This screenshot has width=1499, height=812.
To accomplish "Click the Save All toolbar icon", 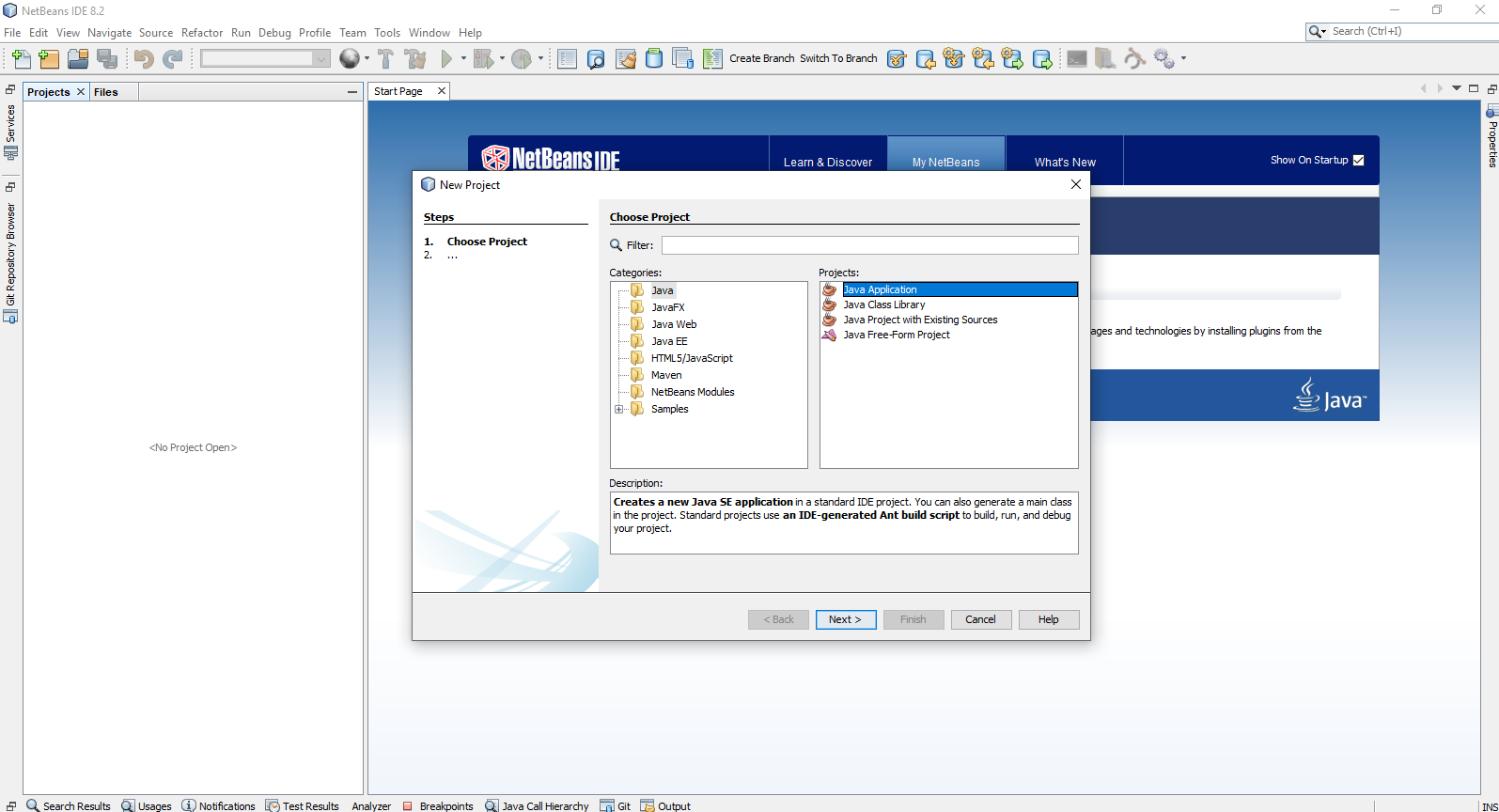I will [x=107, y=58].
